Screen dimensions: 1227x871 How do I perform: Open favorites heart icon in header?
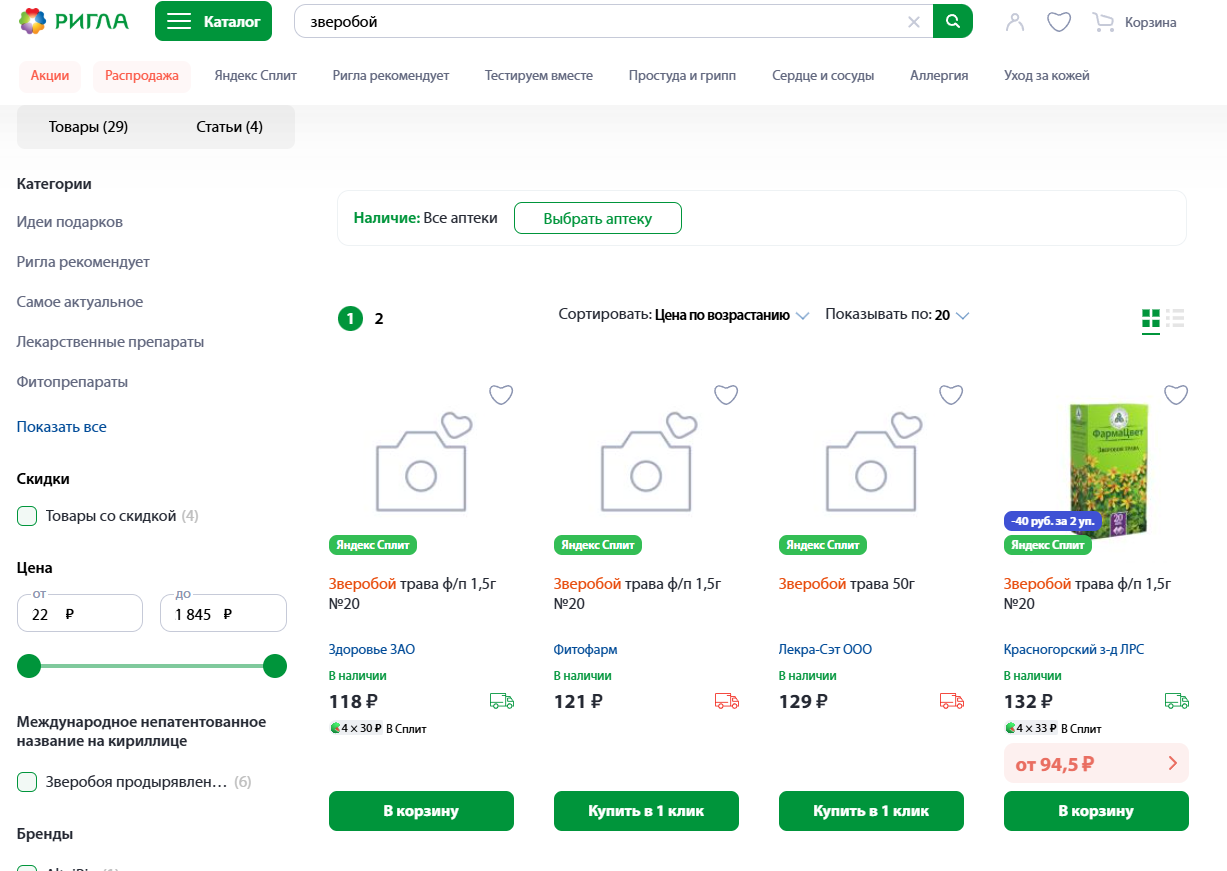[x=1059, y=22]
